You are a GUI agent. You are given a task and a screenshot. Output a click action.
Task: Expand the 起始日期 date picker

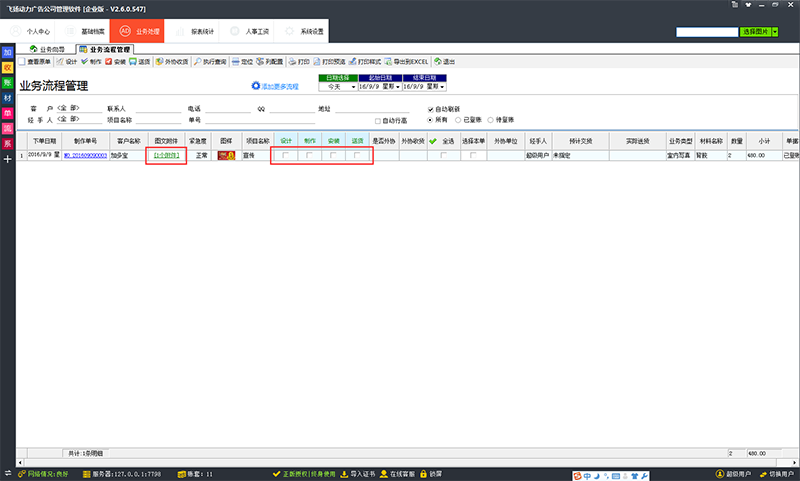click(398, 86)
